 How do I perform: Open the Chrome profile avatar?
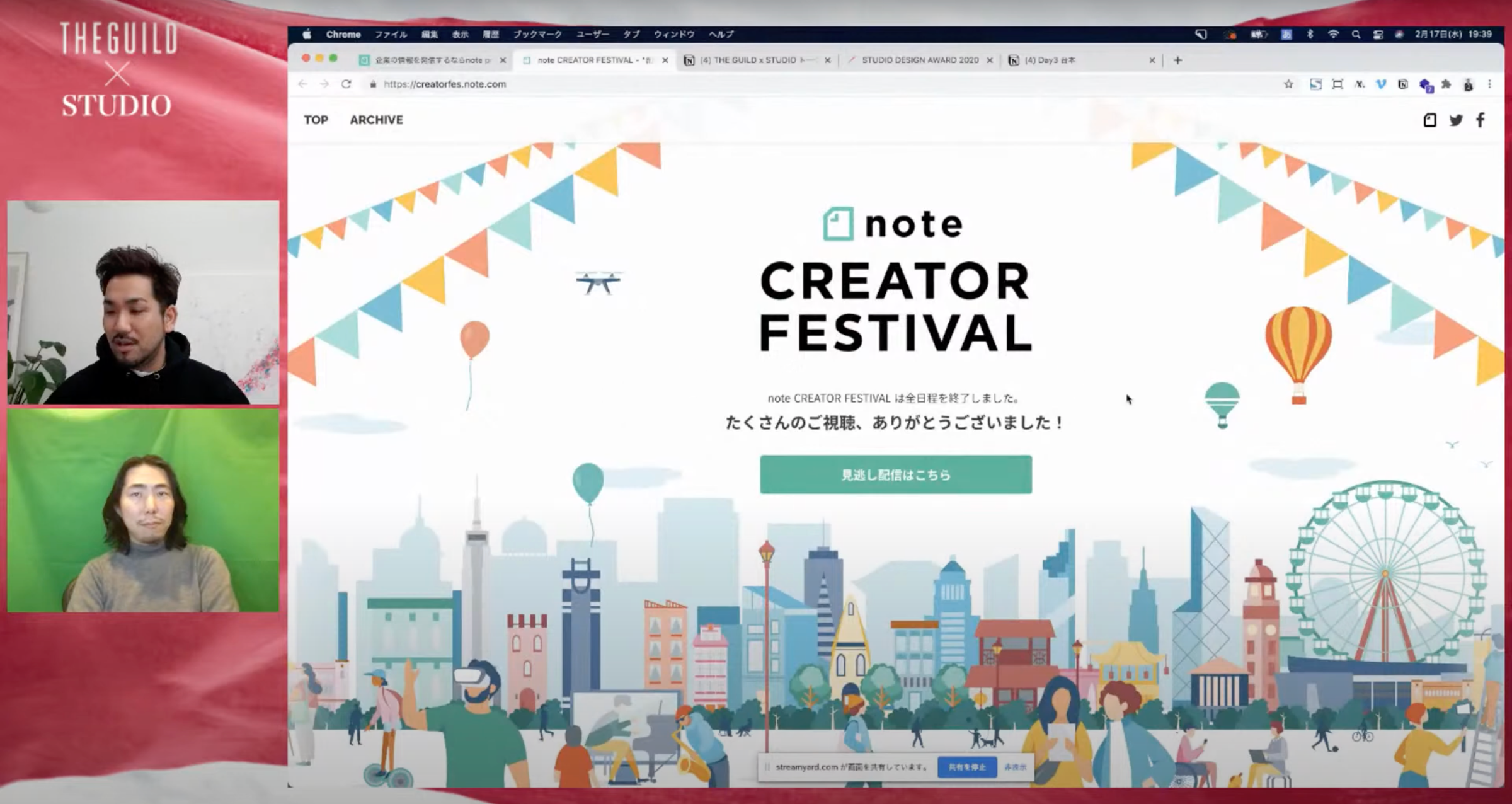[1469, 84]
